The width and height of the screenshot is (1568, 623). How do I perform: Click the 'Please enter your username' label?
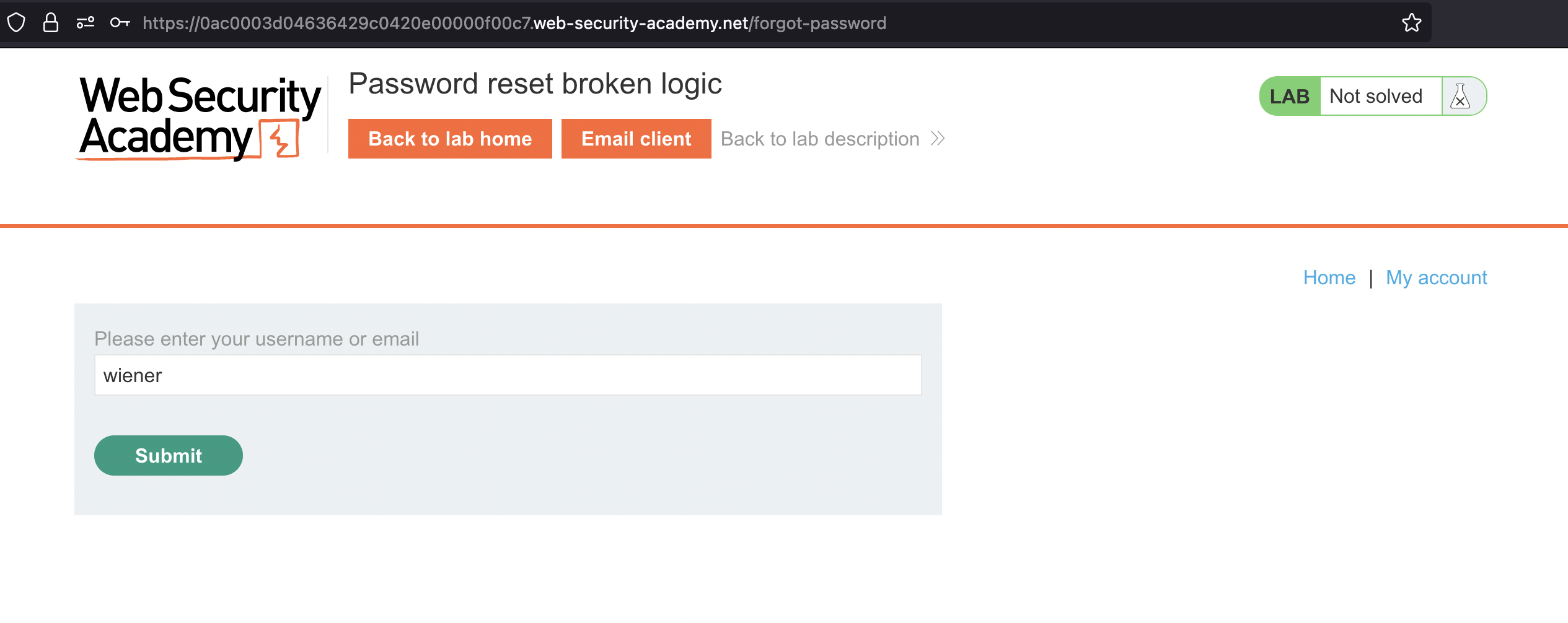[x=257, y=339]
